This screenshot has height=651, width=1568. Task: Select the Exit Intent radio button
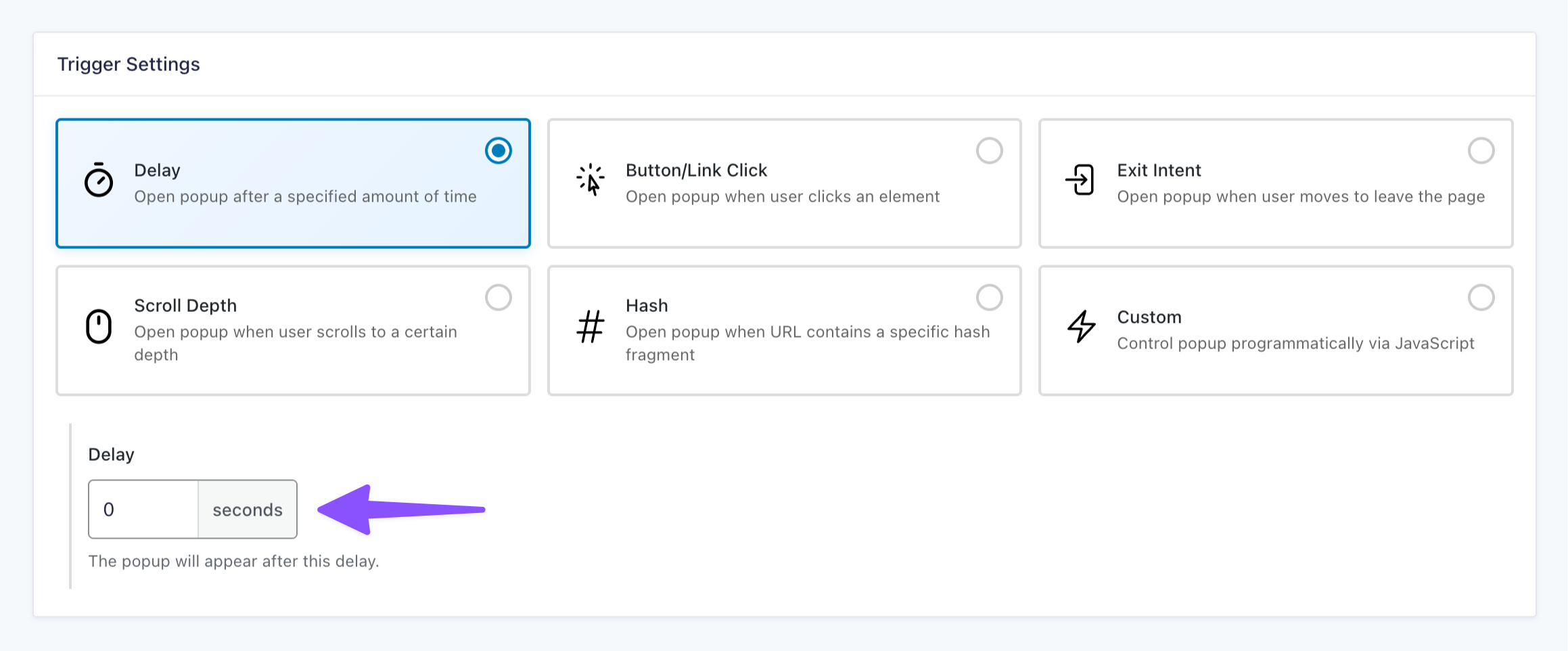1481,151
